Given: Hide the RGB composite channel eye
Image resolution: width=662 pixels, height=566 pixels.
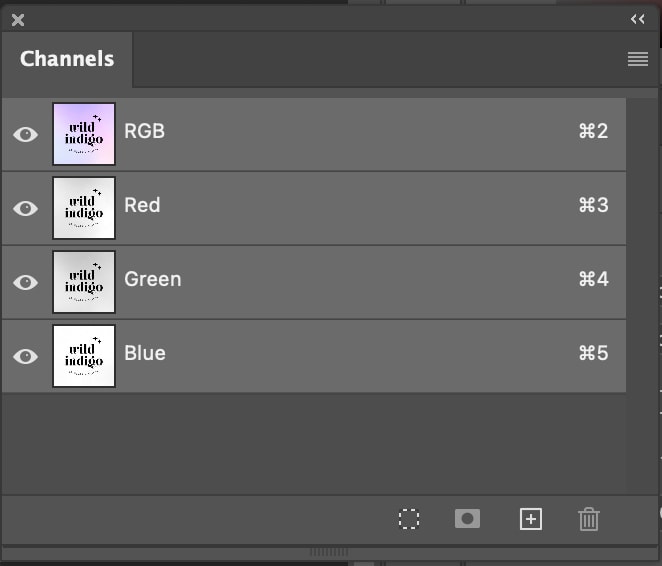Looking at the screenshot, I should pyautogui.click(x=26, y=134).
